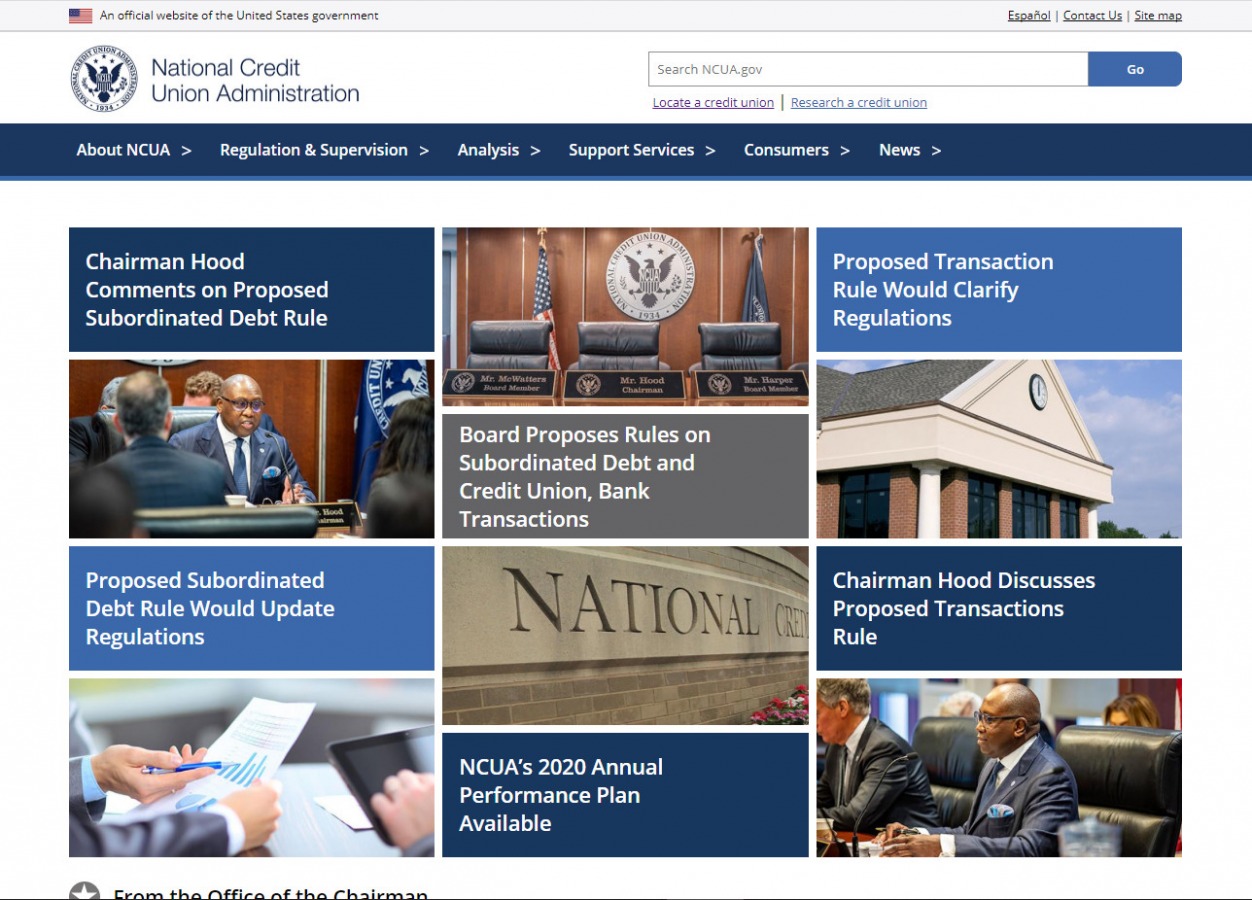Open the Support Services menu
The width and height of the screenshot is (1252, 900).
click(x=631, y=150)
